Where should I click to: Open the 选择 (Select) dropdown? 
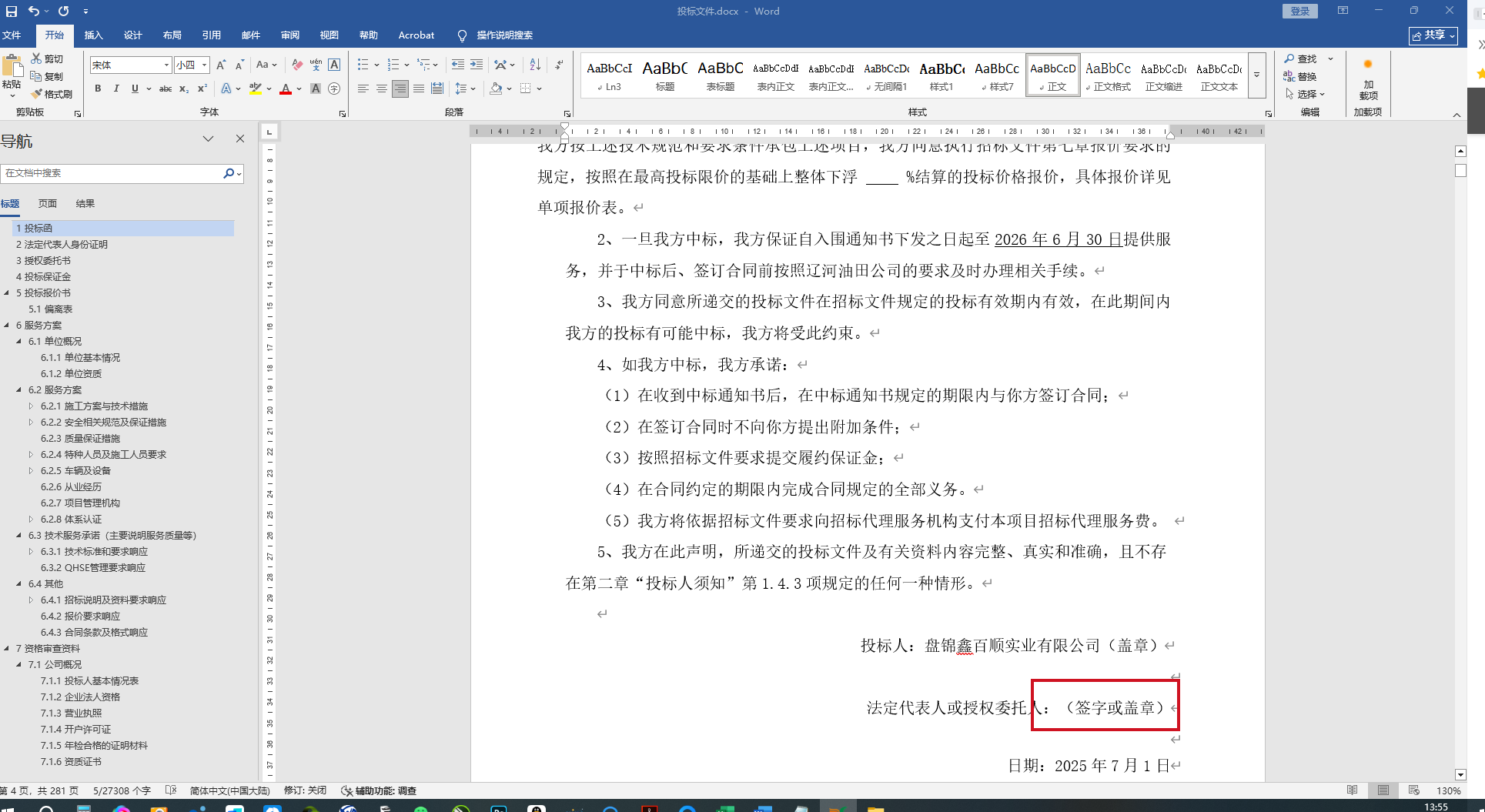pos(1305,94)
